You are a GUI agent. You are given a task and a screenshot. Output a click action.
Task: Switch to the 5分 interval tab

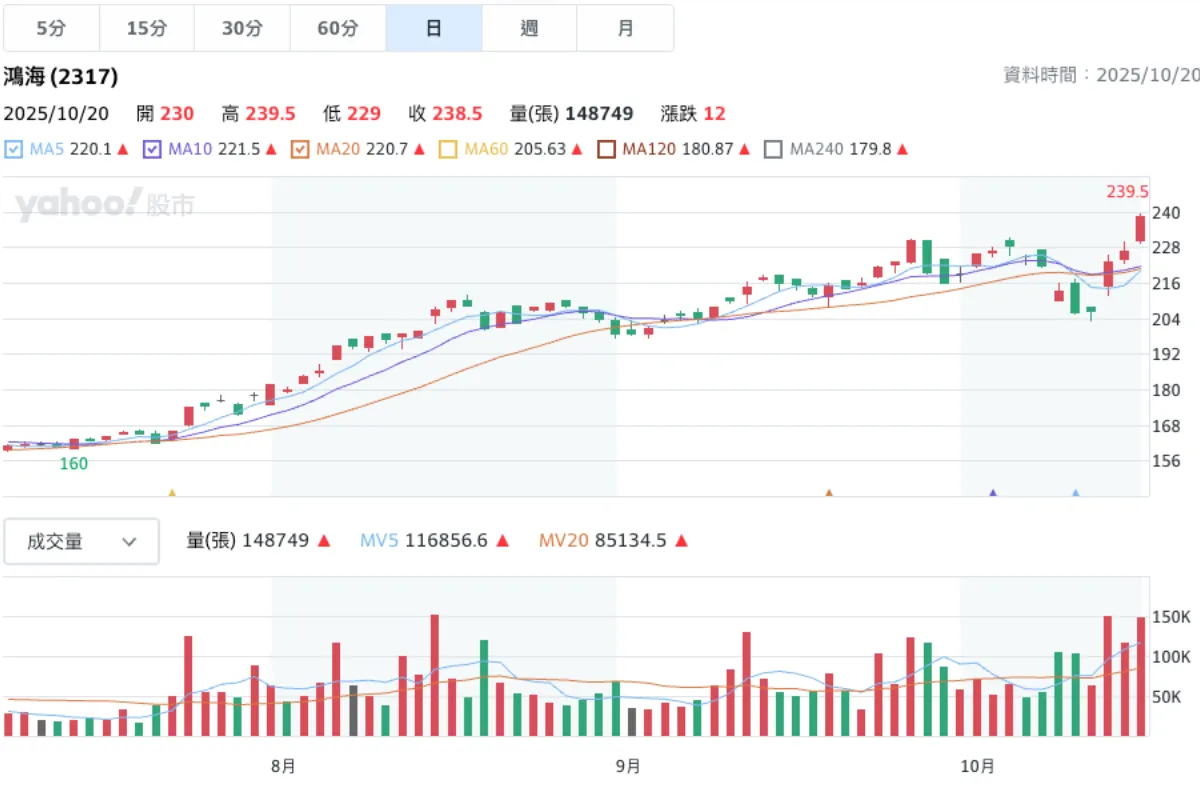[x=51, y=28]
